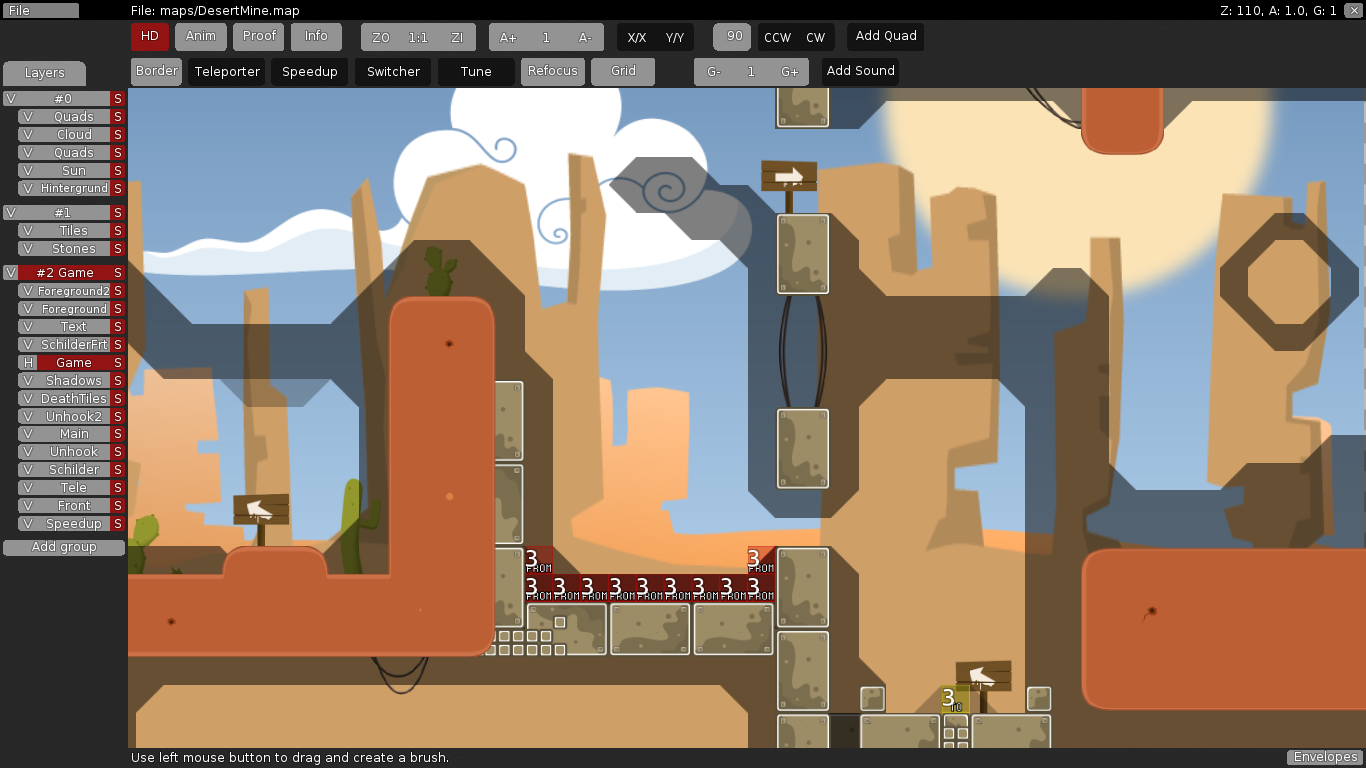Open the Envelopes editor
The image size is (1366, 768).
[x=1324, y=757]
